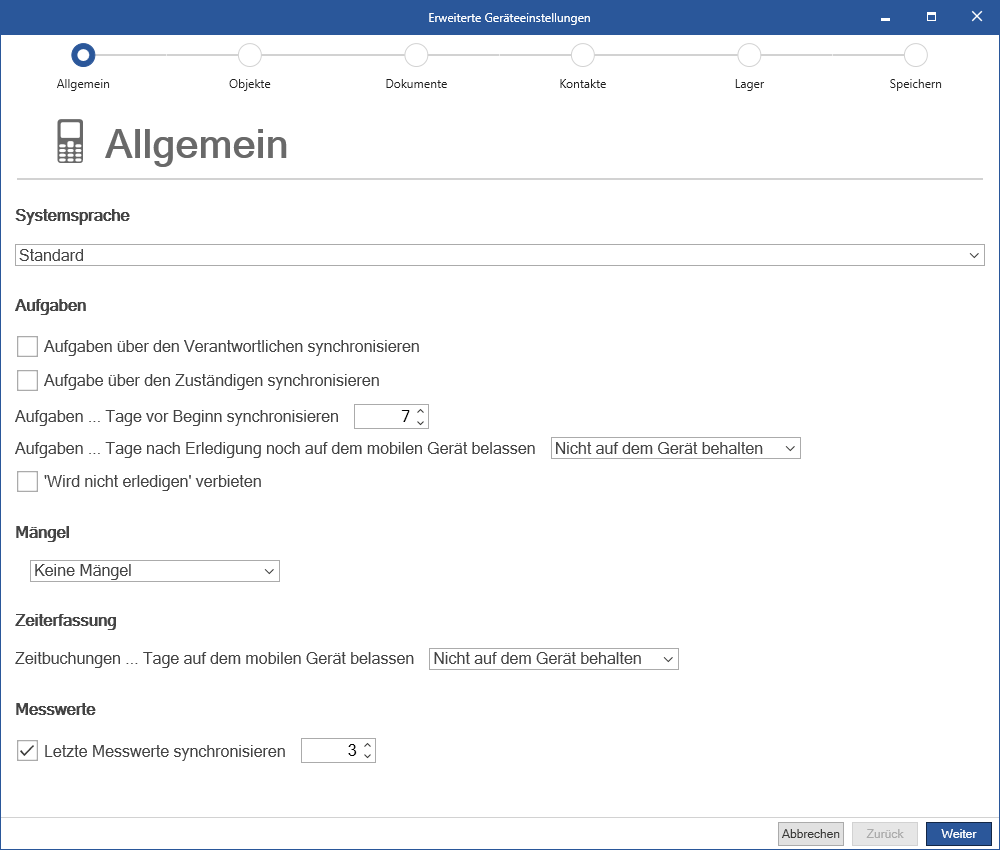Screen dimensions: 1000x850
Task: Click the mobile device icon beside Allgemein
Action: tap(70, 141)
